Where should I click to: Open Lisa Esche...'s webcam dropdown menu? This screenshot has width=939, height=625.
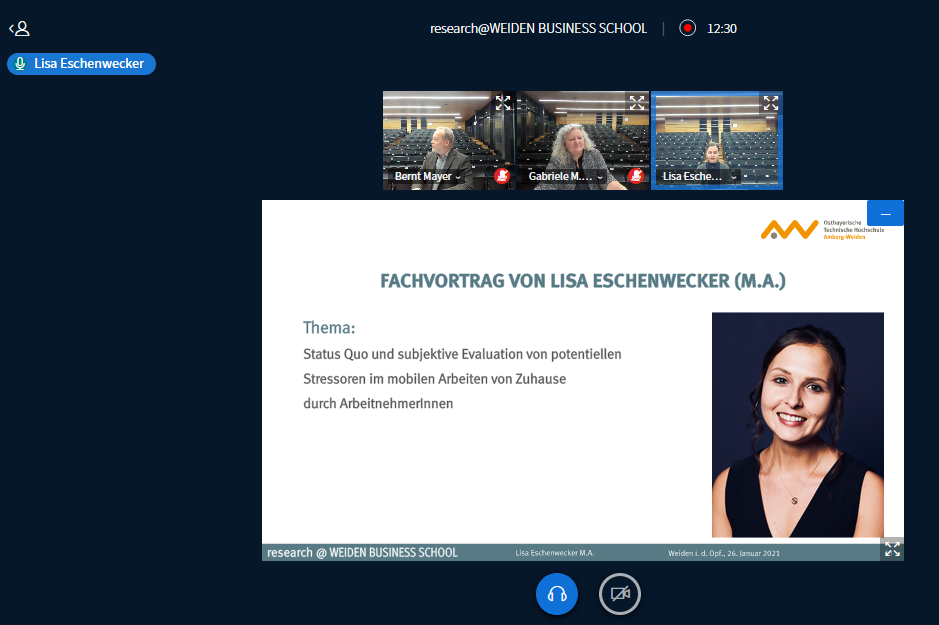coord(699,176)
